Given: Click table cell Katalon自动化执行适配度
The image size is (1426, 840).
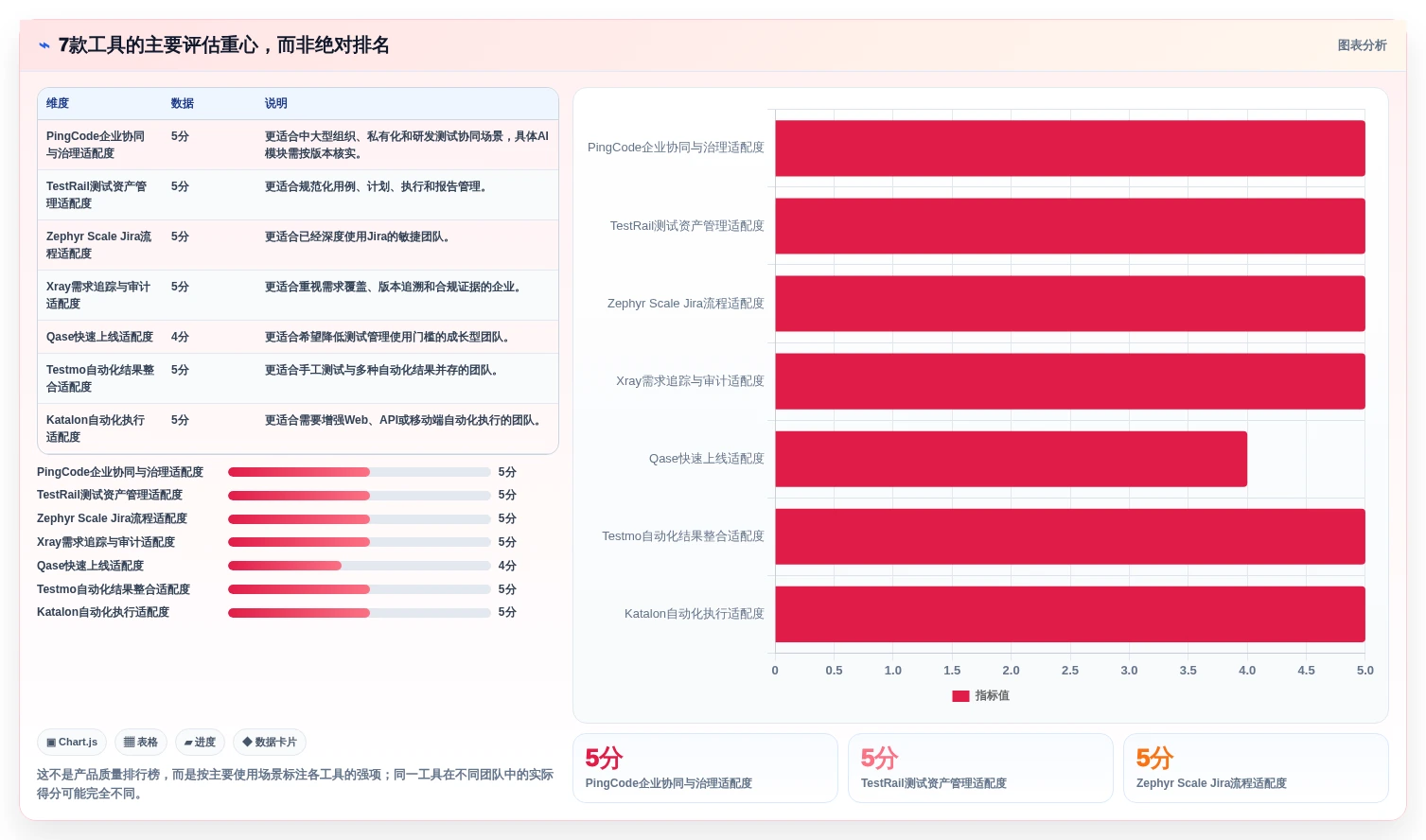Looking at the screenshot, I should pos(99,429).
